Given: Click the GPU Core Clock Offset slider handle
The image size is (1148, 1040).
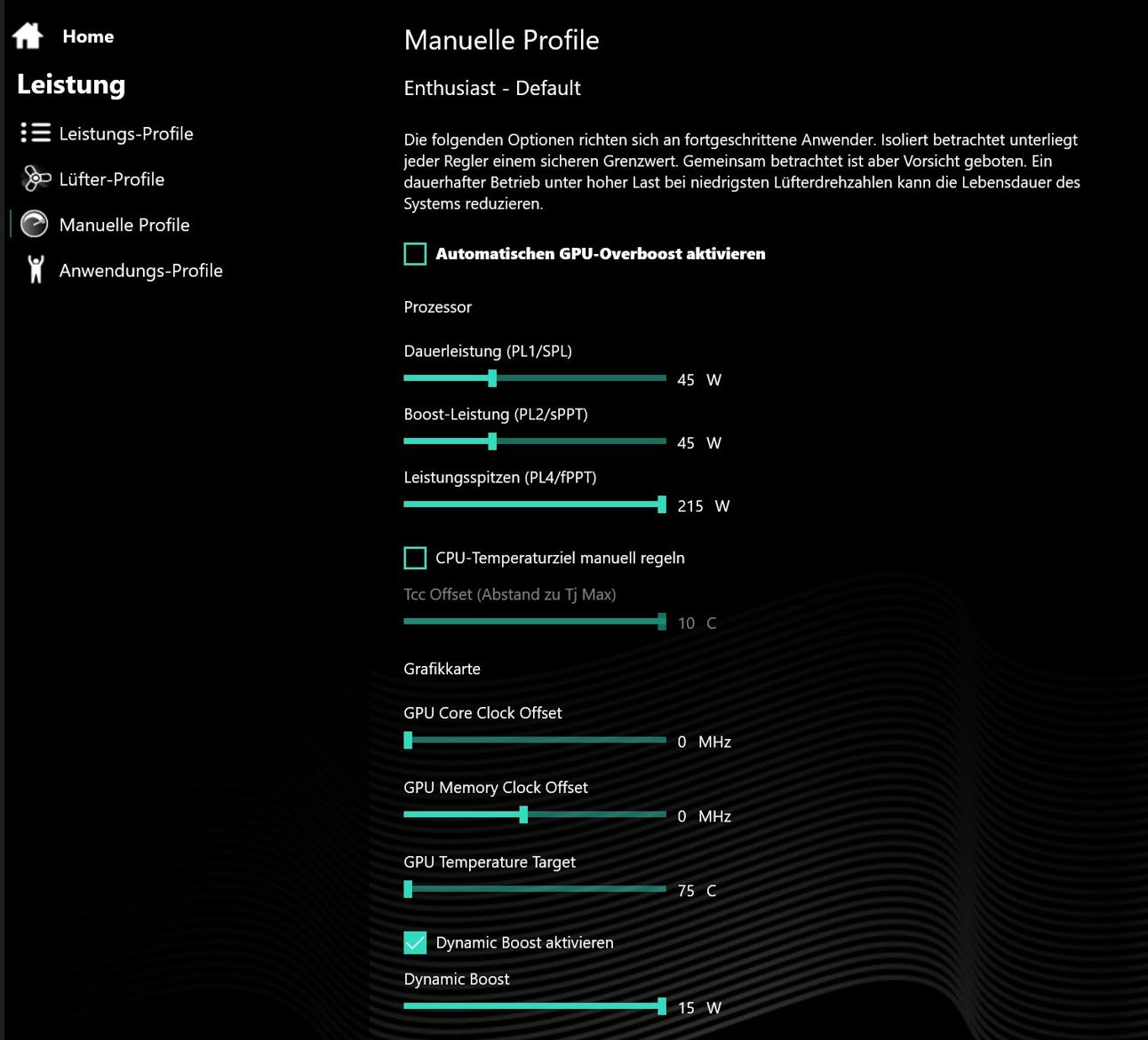Looking at the screenshot, I should coord(408,740).
